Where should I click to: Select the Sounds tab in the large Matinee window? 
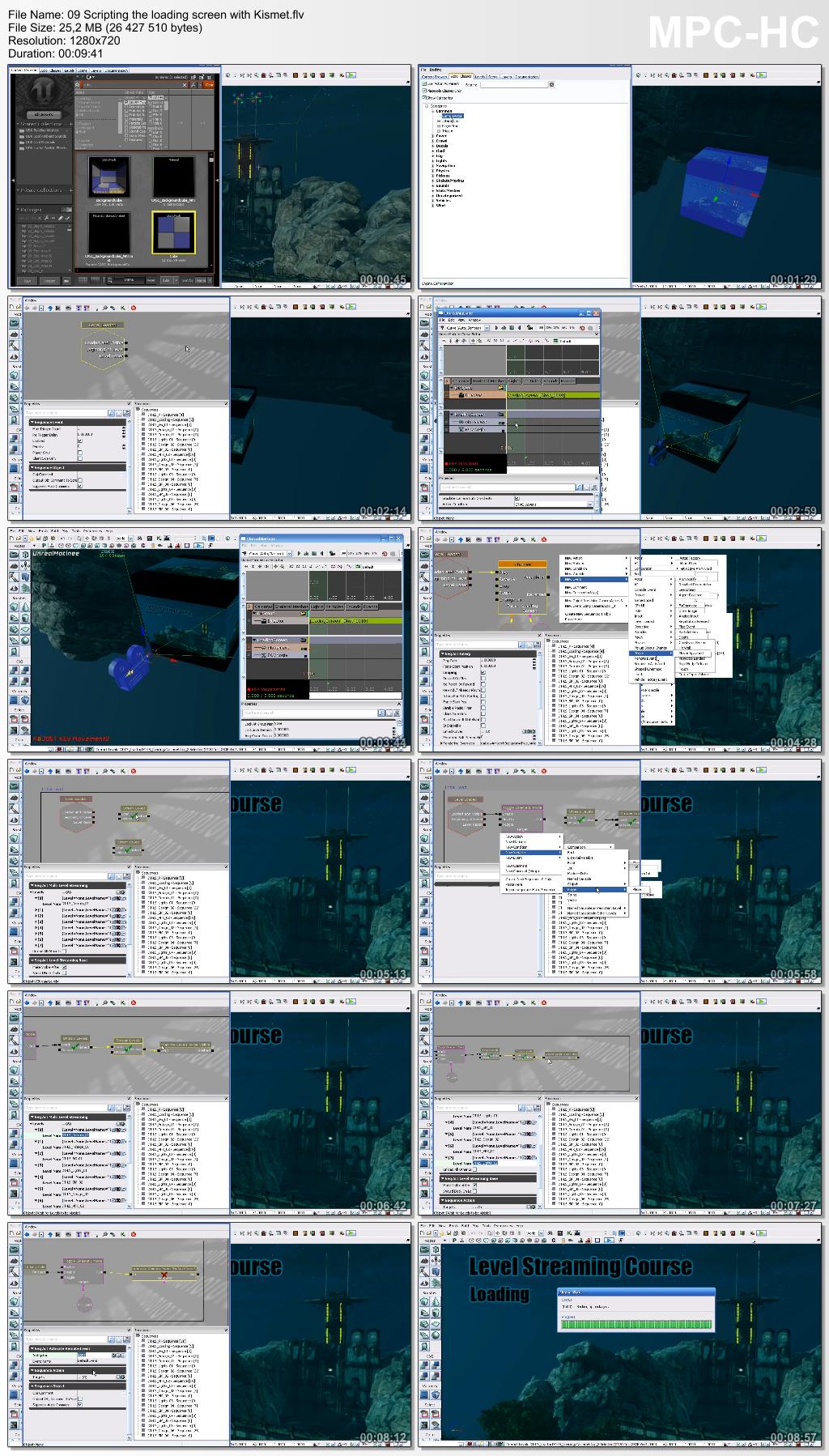[354, 607]
